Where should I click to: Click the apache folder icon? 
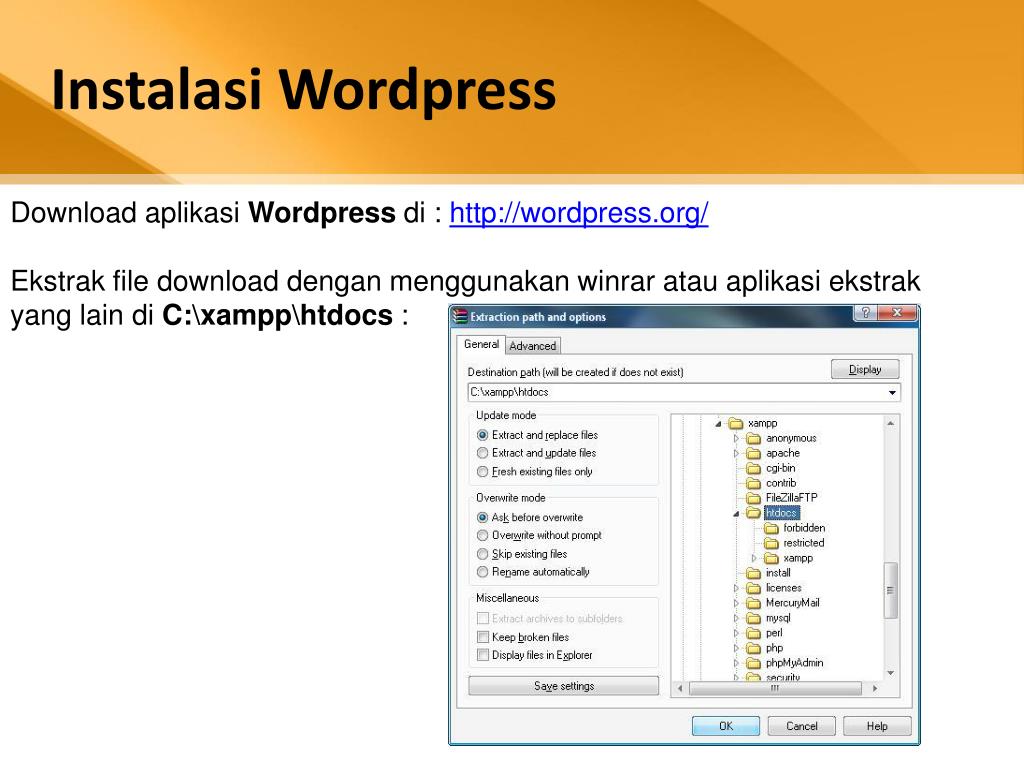pos(754,453)
